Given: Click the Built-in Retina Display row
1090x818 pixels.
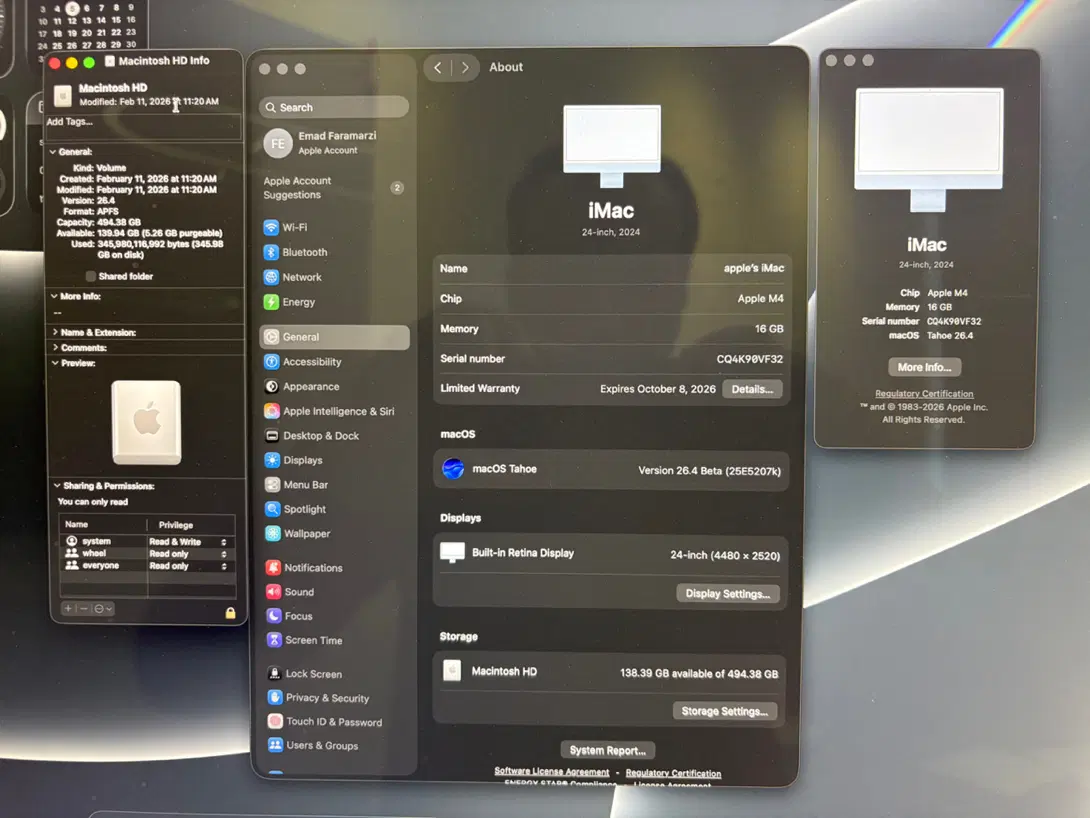Looking at the screenshot, I should click(x=610, y=554).
